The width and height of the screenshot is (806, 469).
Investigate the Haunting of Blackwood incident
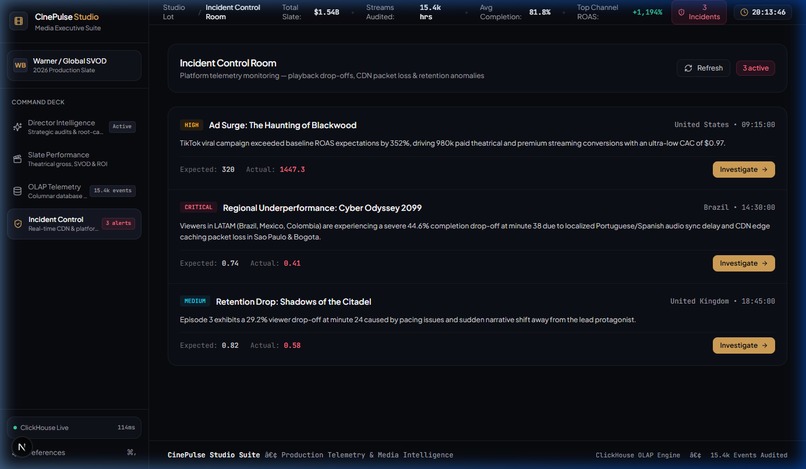(743, 169)
